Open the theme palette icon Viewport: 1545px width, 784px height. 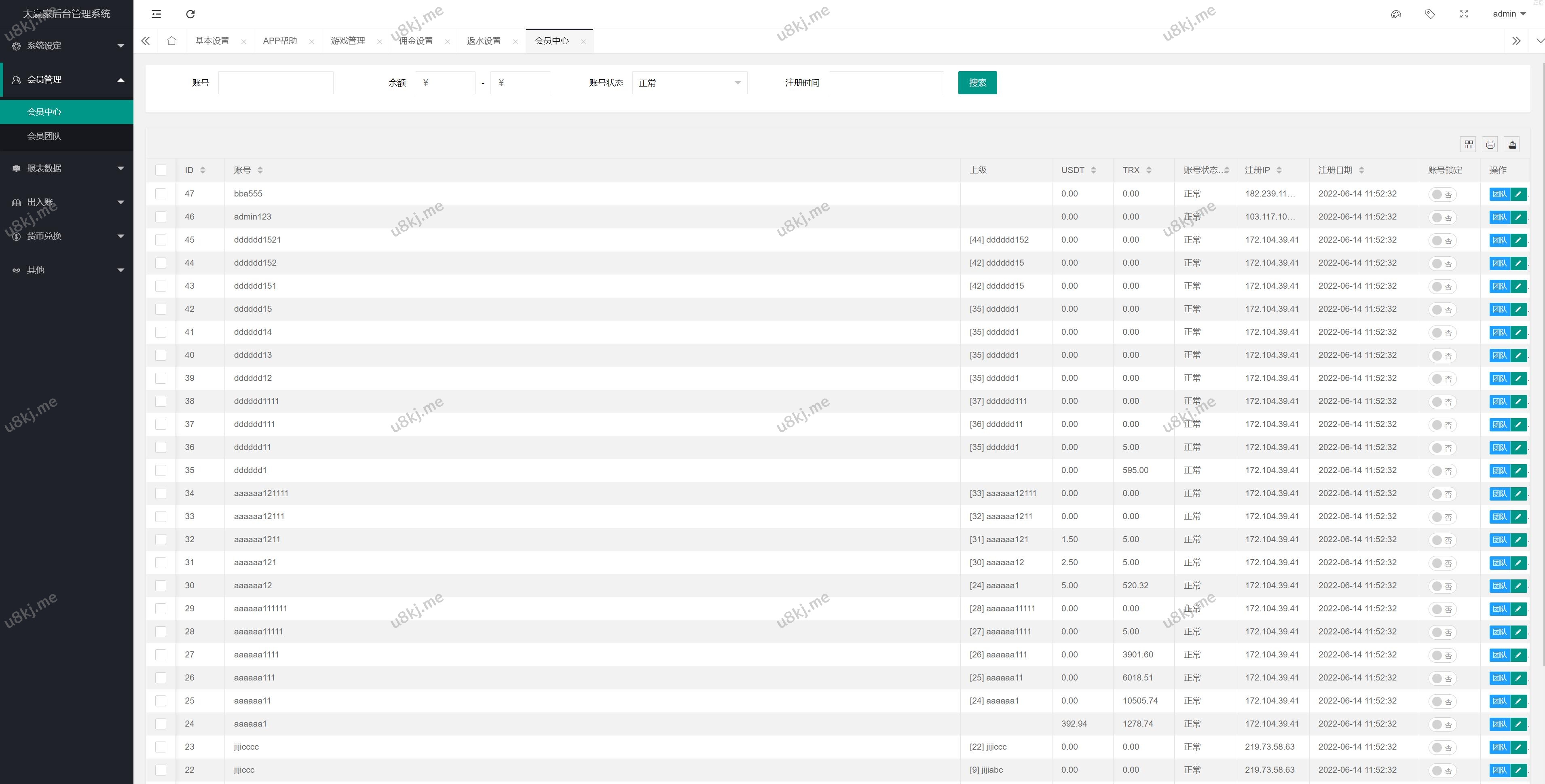1396,14
